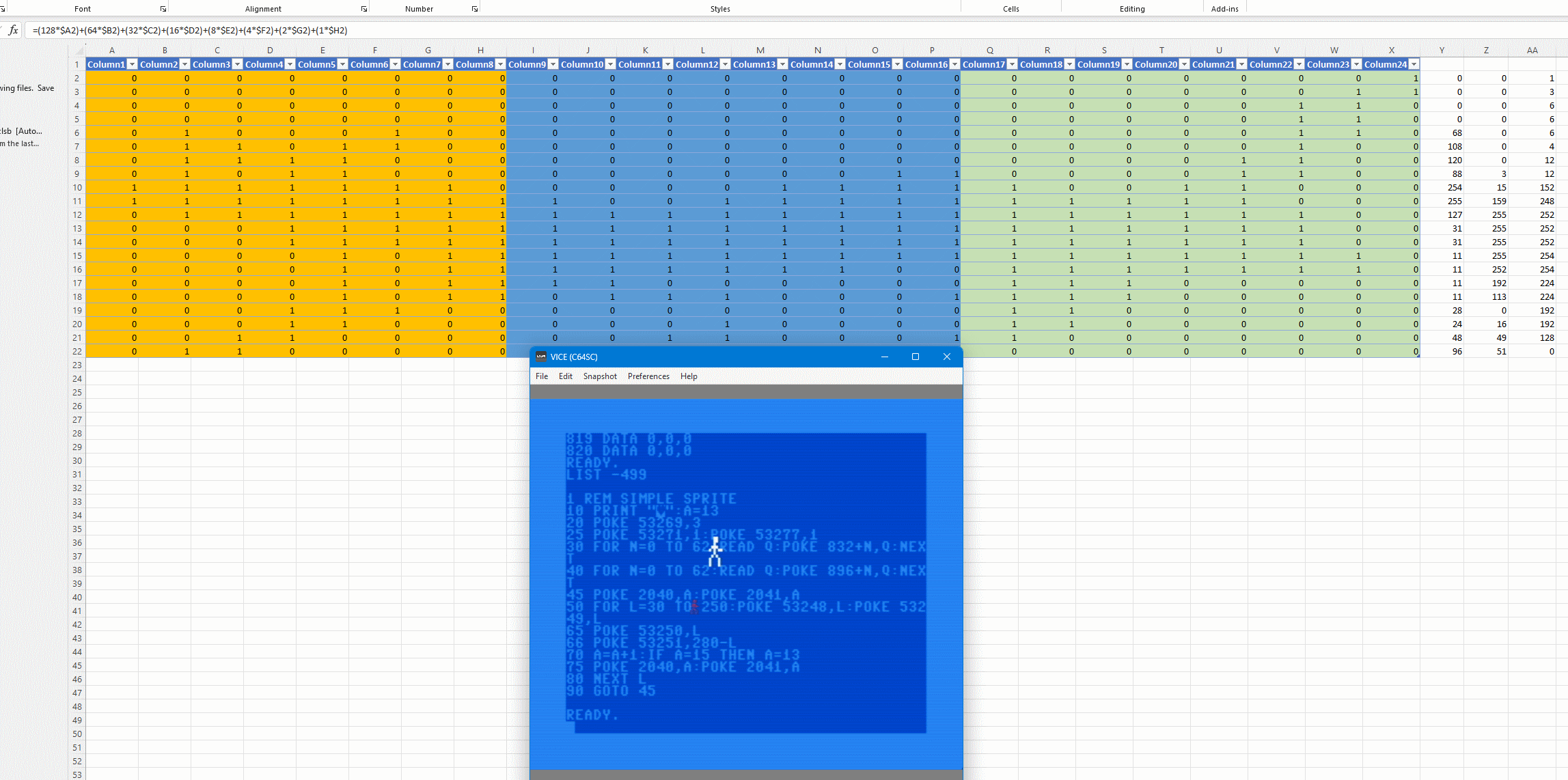Viewport: 1568px width, 780px height.
Task: Open the Help menu in VICE
Action: (689, 376)
